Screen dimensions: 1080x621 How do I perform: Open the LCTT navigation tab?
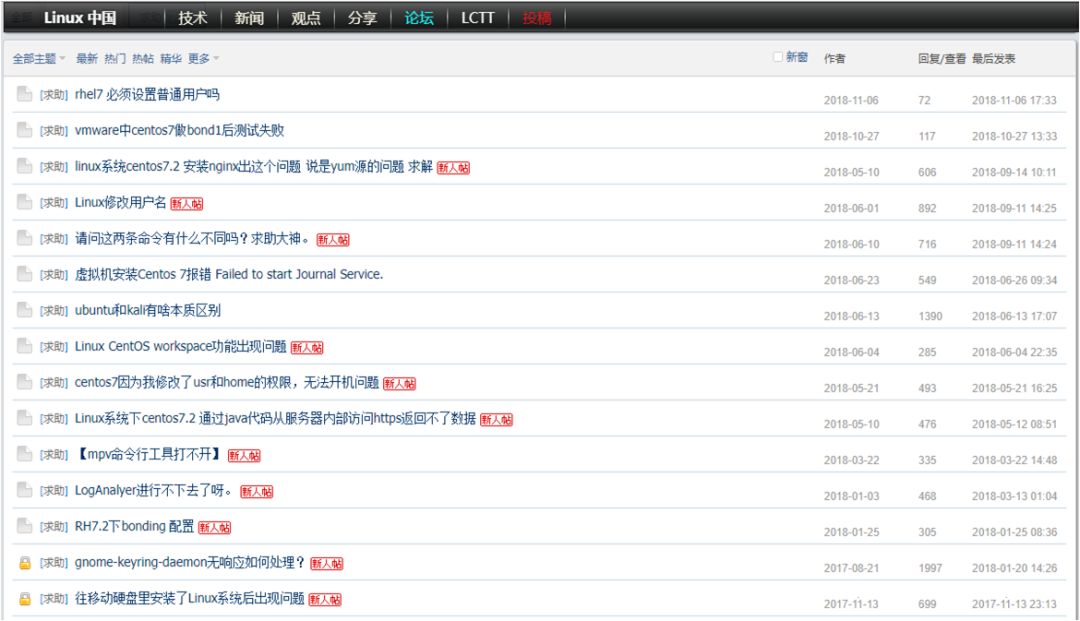pos(477,18)
